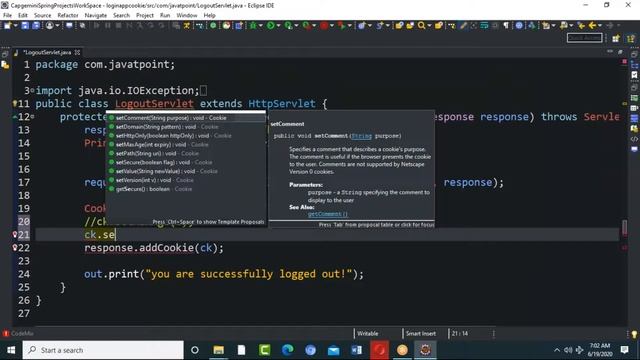Expand the Run configurations dropdown arrow
640x360 pixels.
(x=278, y=25)
